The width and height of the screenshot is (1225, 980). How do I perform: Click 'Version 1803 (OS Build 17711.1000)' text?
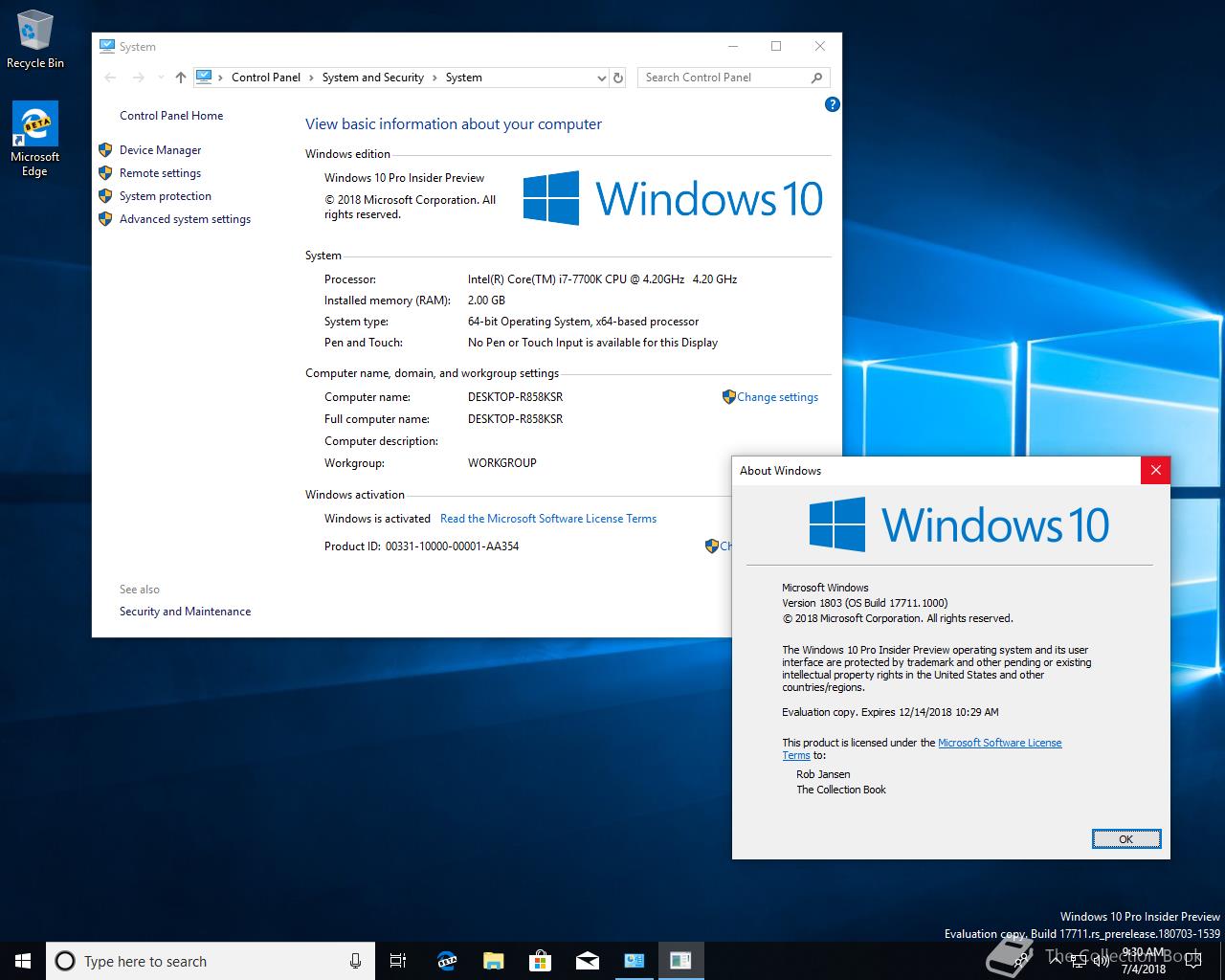865,603
